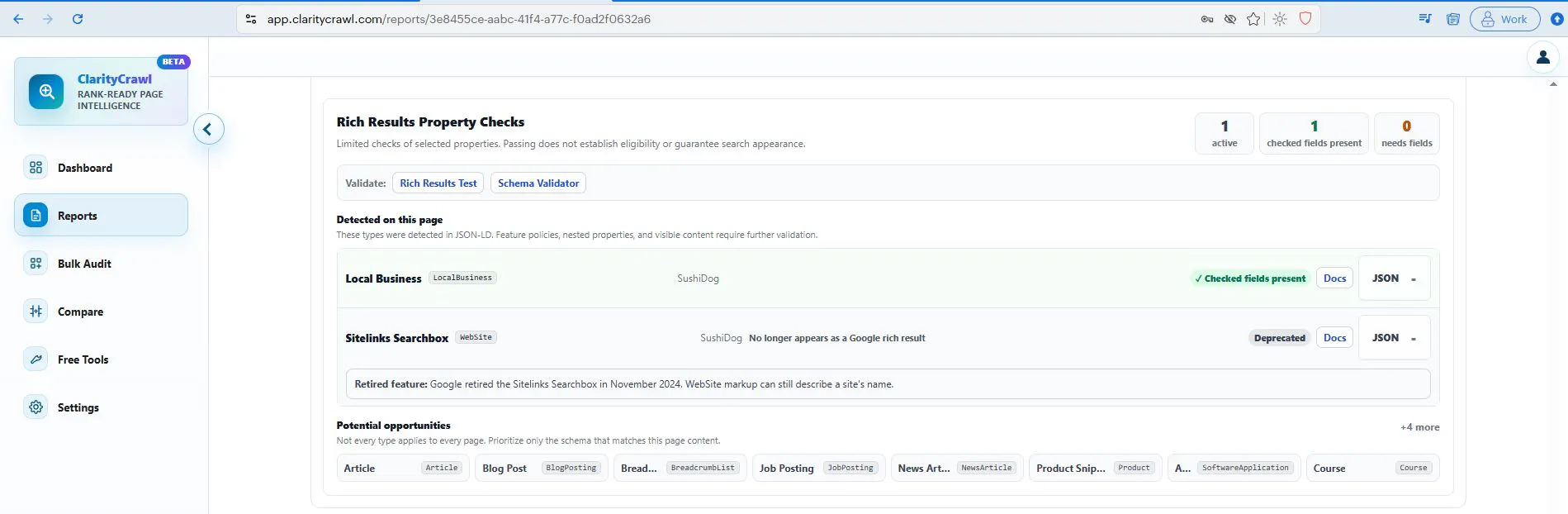Select the Course schema opportunity
This screenshot has height=514, width=1568.
tap(1373, 468)
